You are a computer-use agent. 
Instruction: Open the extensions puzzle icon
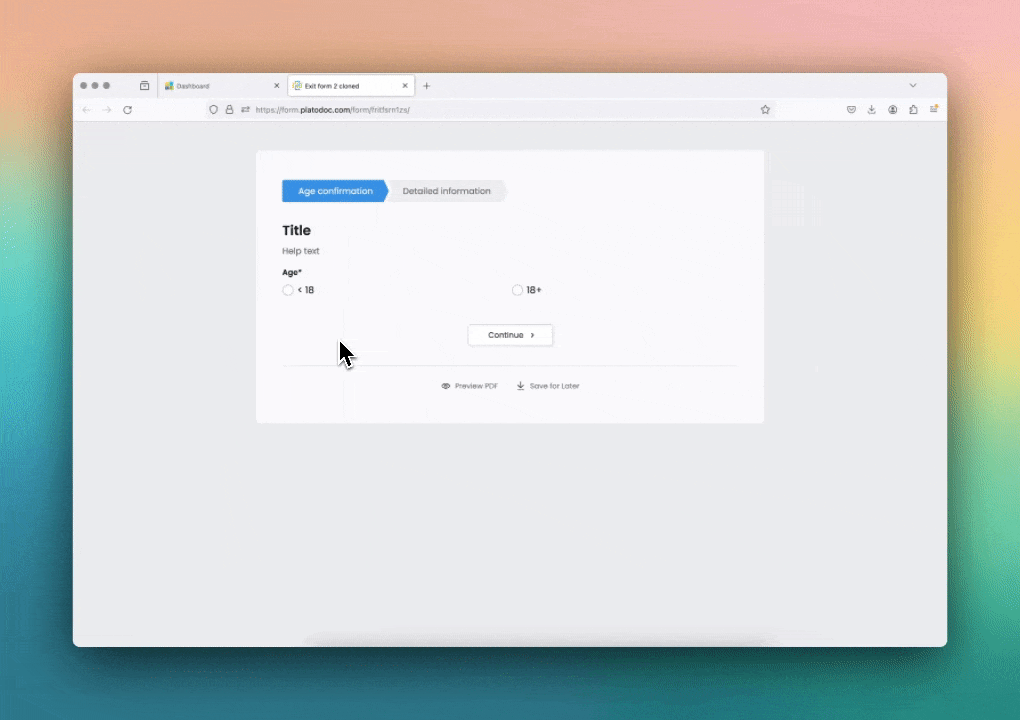(x=913, y=110)
